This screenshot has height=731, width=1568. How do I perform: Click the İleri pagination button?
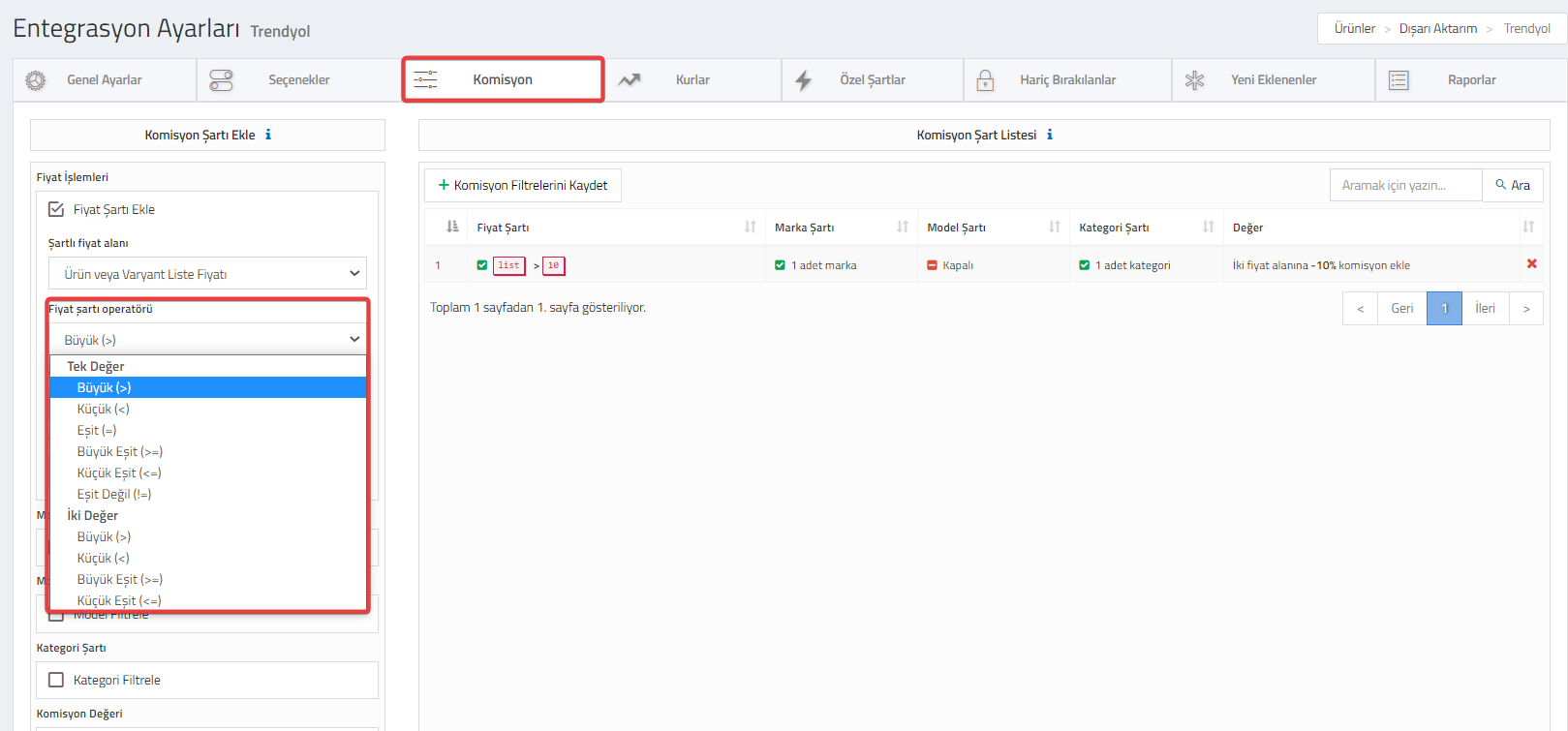click(1485, 308)
